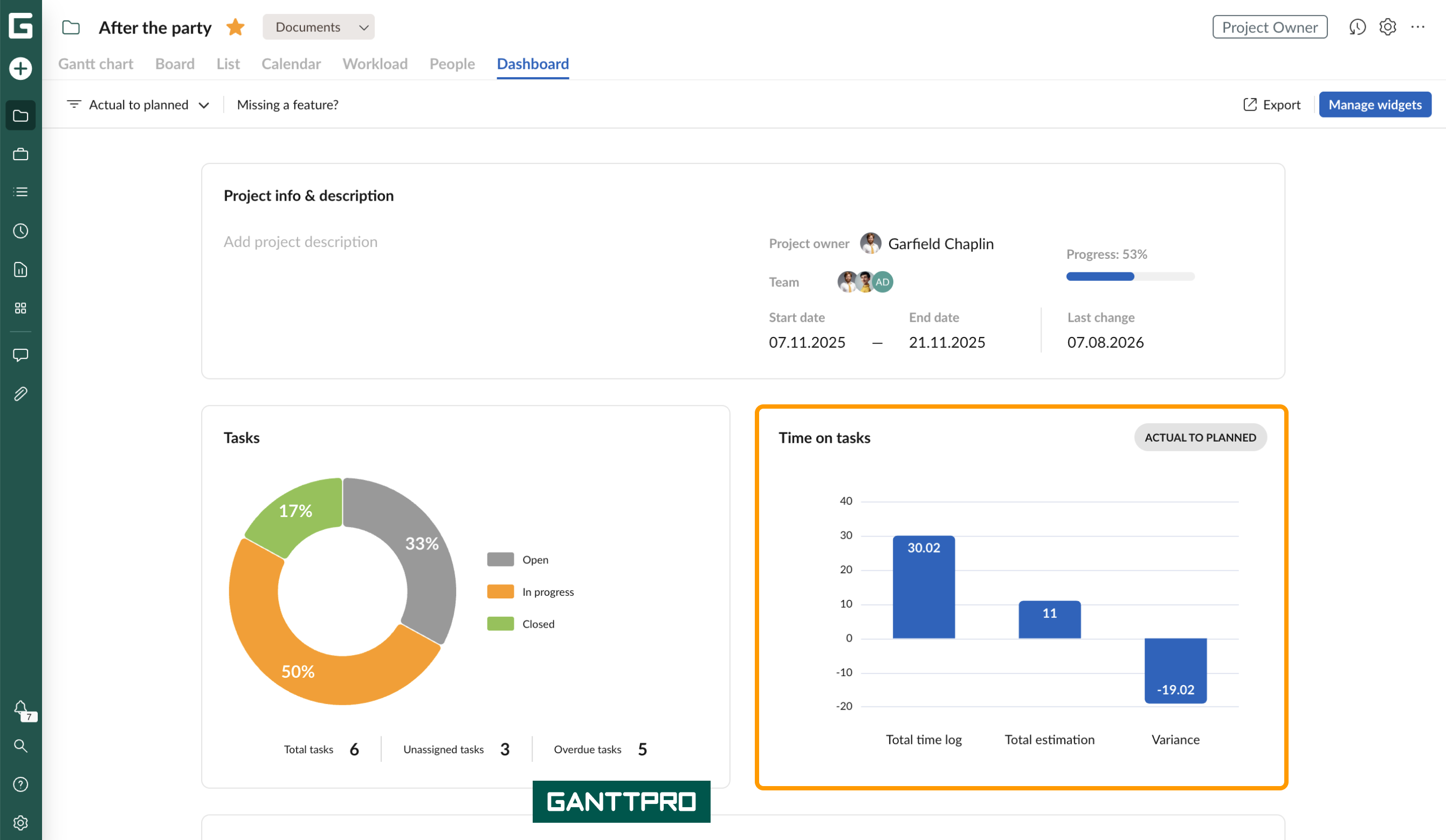
Task: Click the -19.02 Variance bar
Action: point(1176,671)
